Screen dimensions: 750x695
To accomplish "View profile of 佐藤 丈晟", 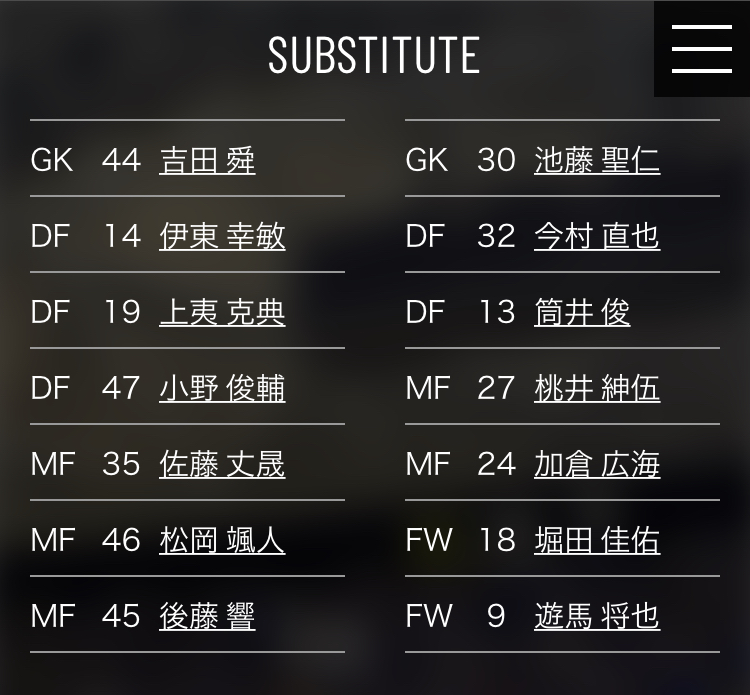I will 222,464.
